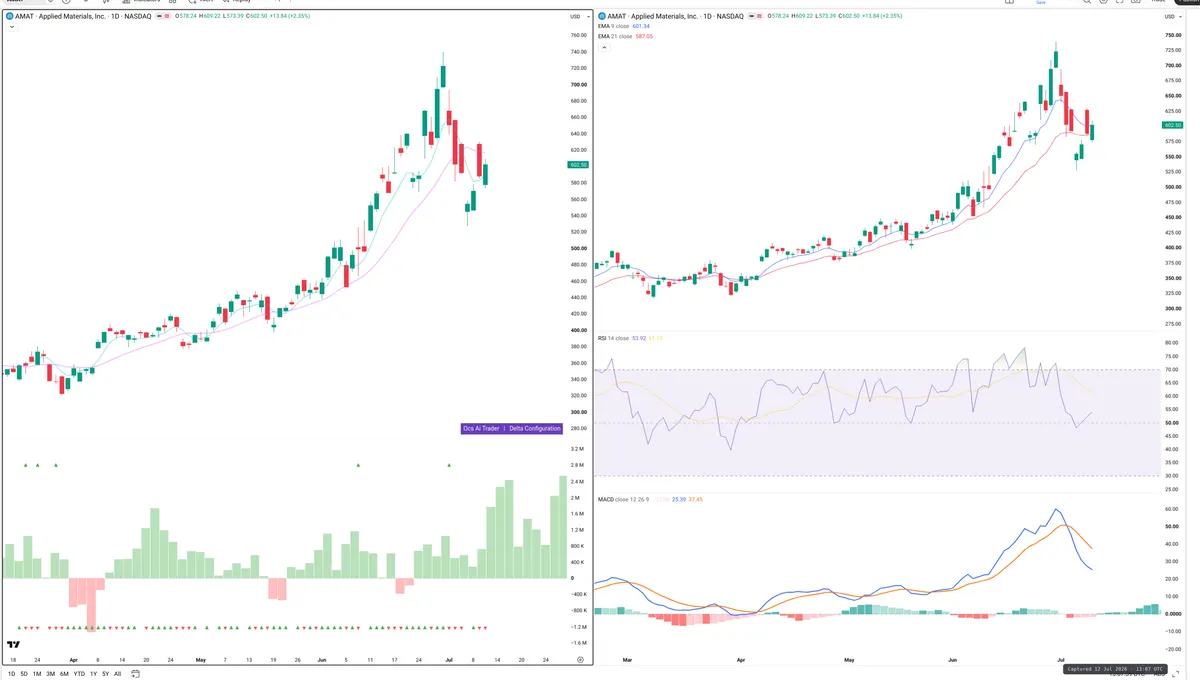
Task: Click the AMAT logo icon on left chart
Action: coord(12,17)
